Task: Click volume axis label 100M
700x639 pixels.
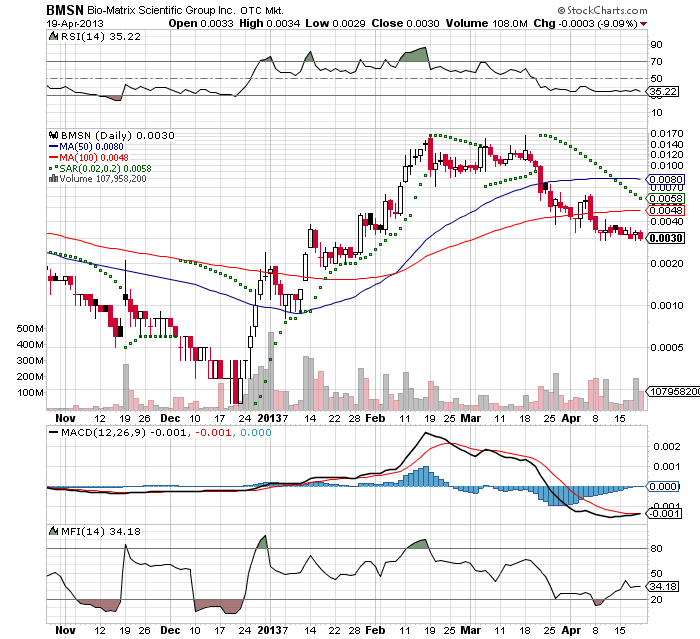Action: (x=30, y=393)
